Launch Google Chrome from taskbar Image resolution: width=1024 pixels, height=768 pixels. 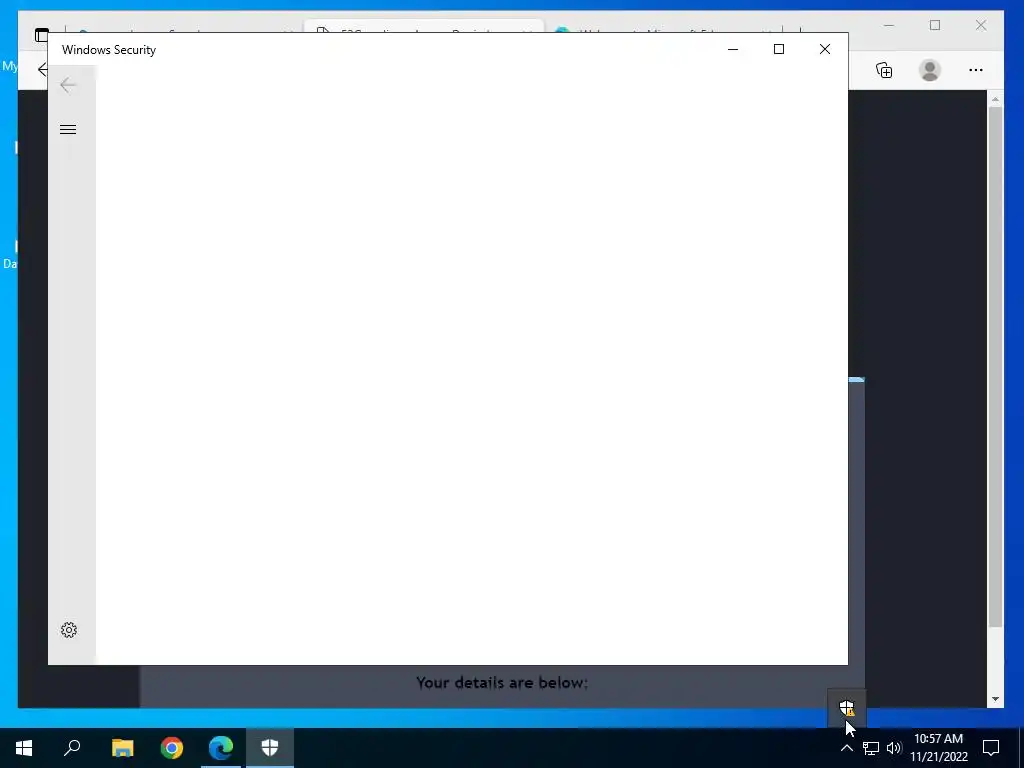(x=172, y=748)
